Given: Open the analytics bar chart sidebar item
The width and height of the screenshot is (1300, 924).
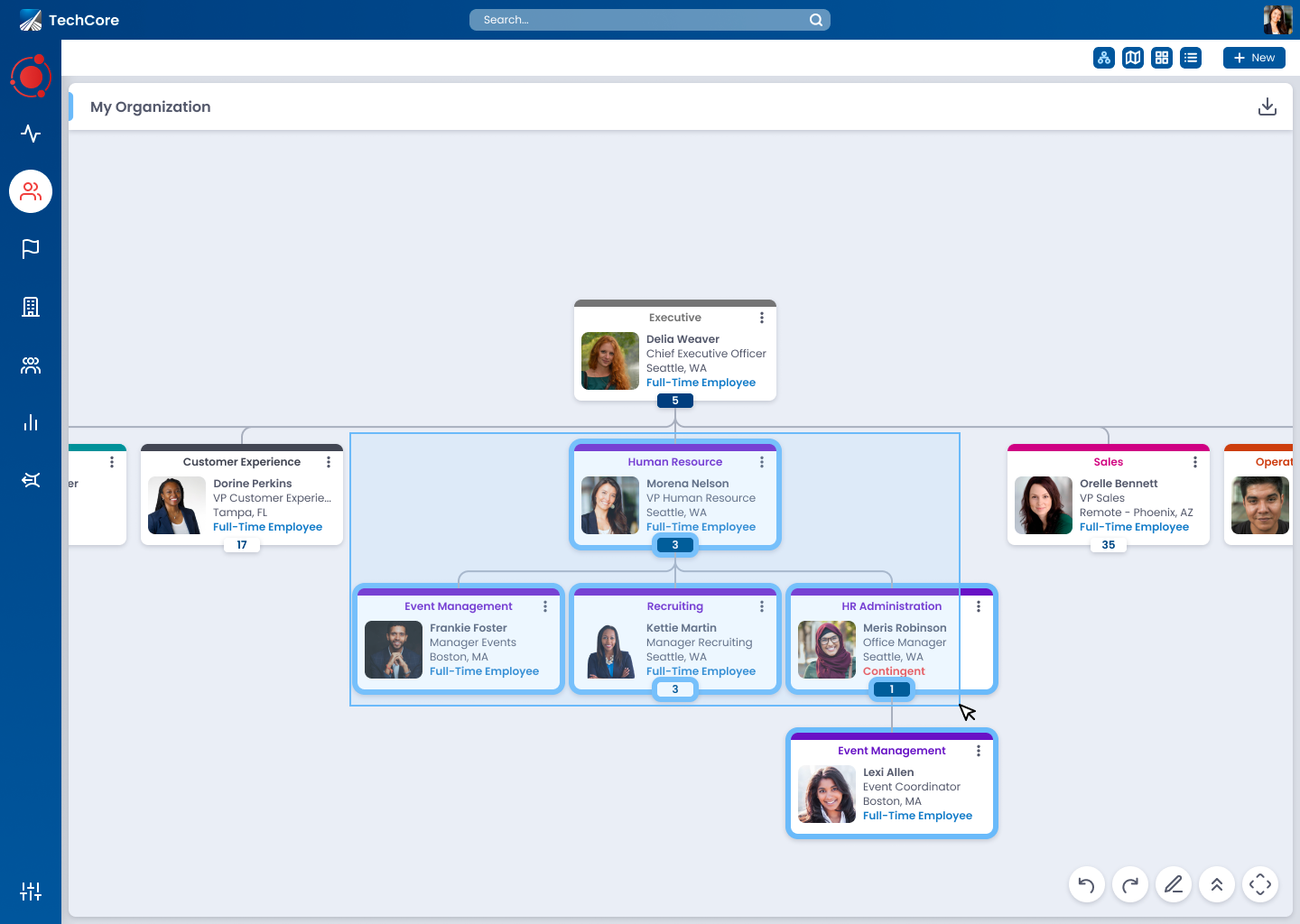Looking at the screenshot, I should click(31, 422).
